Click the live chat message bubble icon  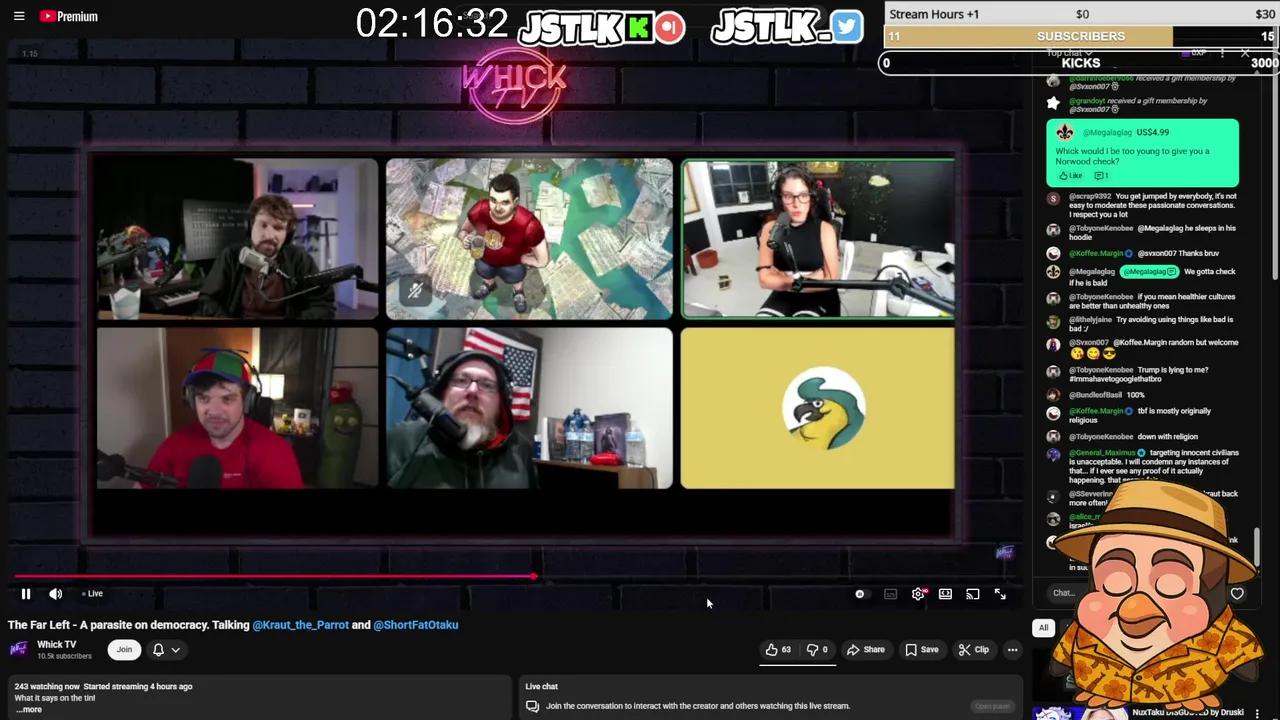click(532, 706)
